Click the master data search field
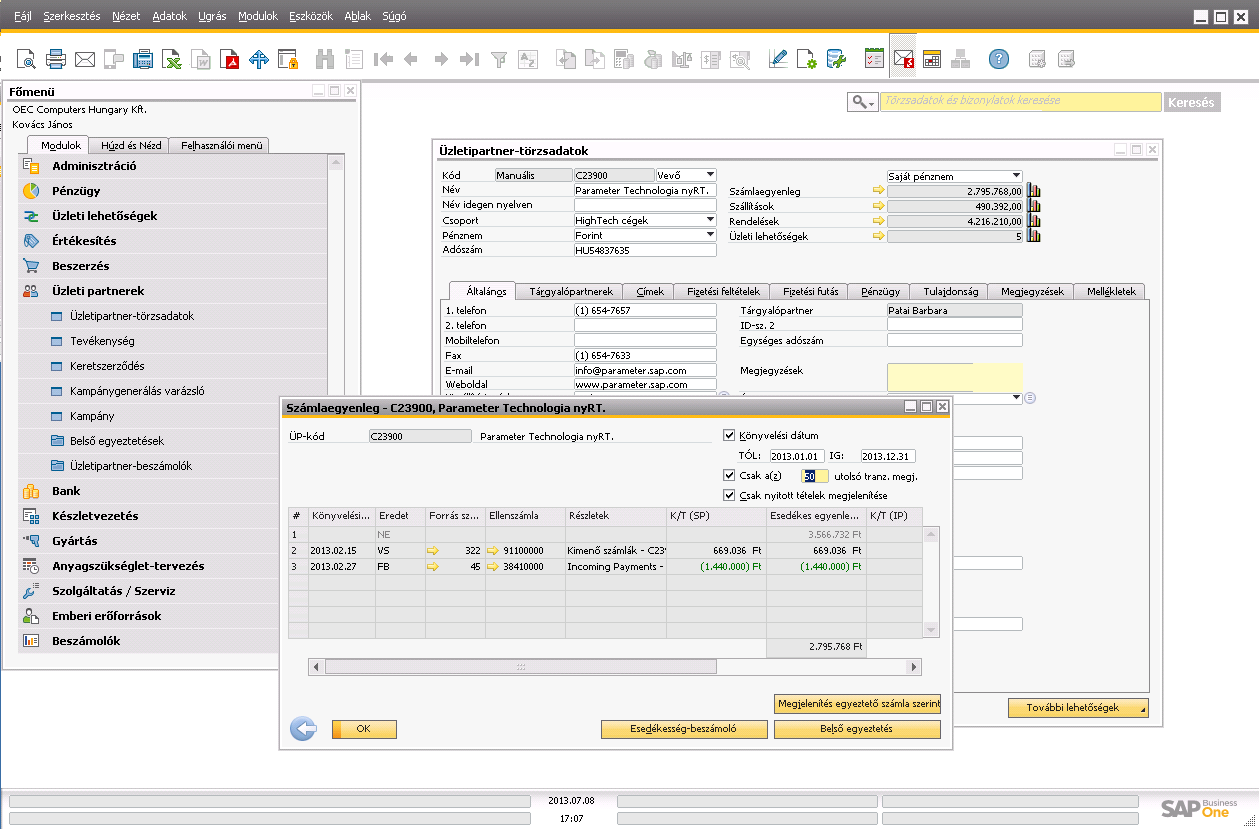The width and height of the screenshot is (1259, 829). click(x=1021, y=102)
